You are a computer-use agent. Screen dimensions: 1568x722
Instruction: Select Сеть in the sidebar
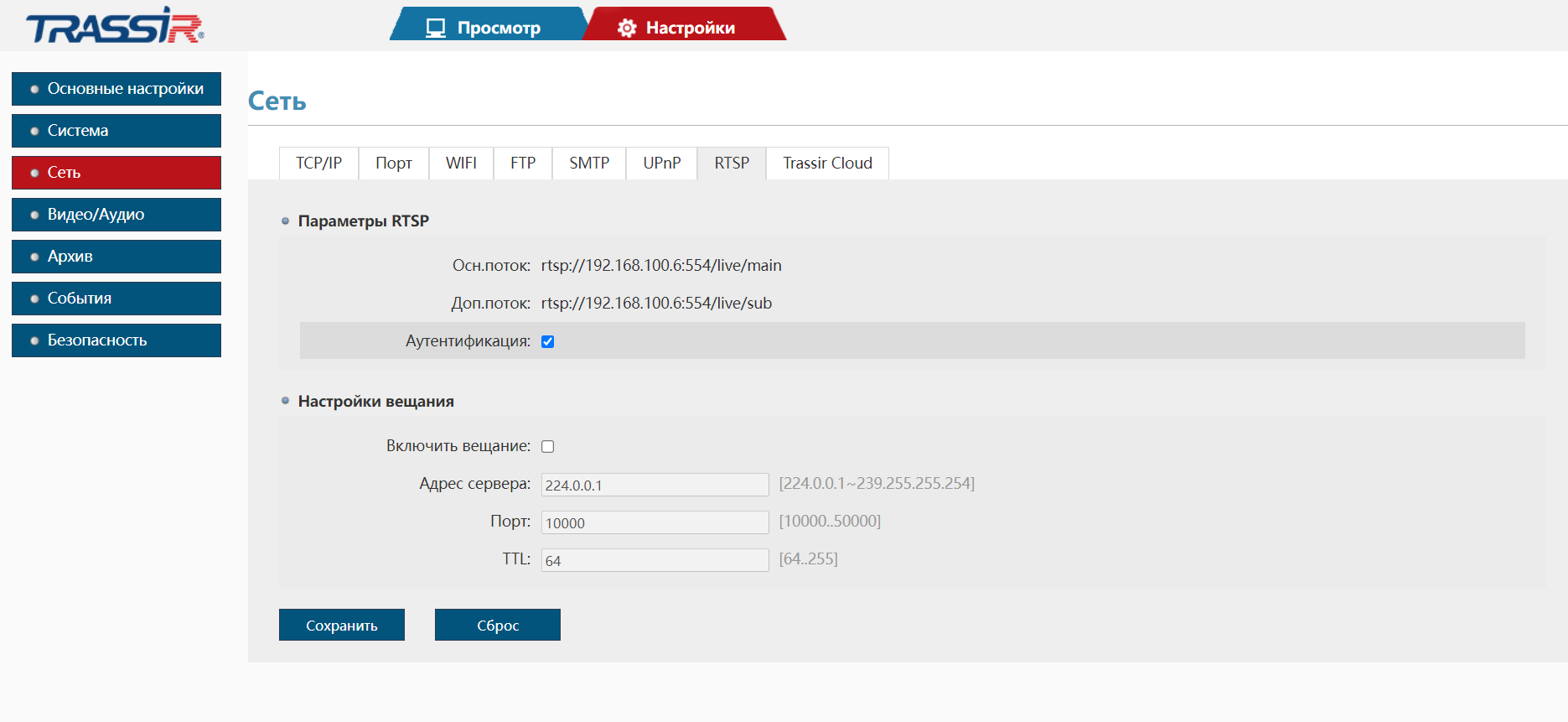[x=116, y=173]
